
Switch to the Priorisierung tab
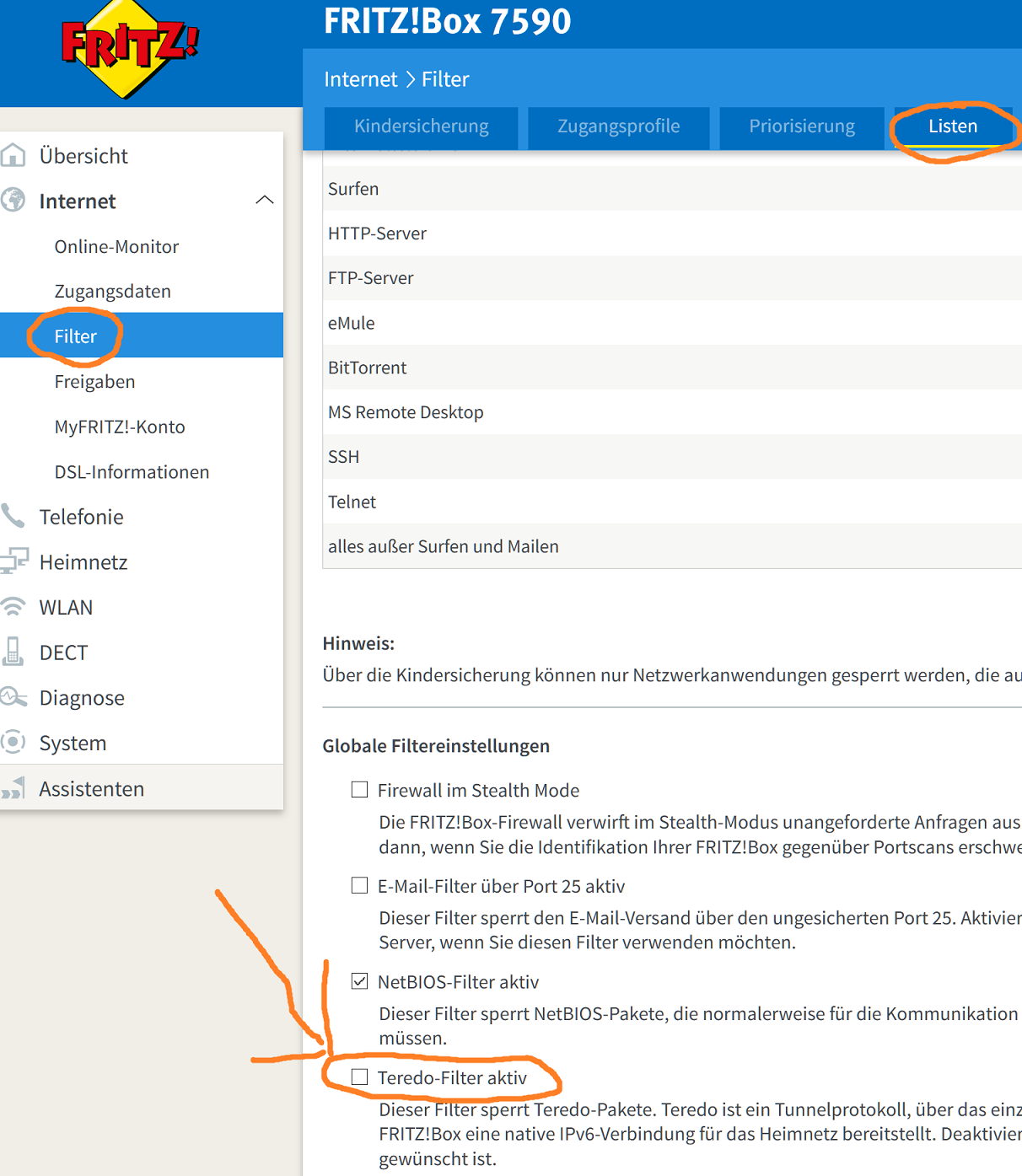(x=802, y=126)
